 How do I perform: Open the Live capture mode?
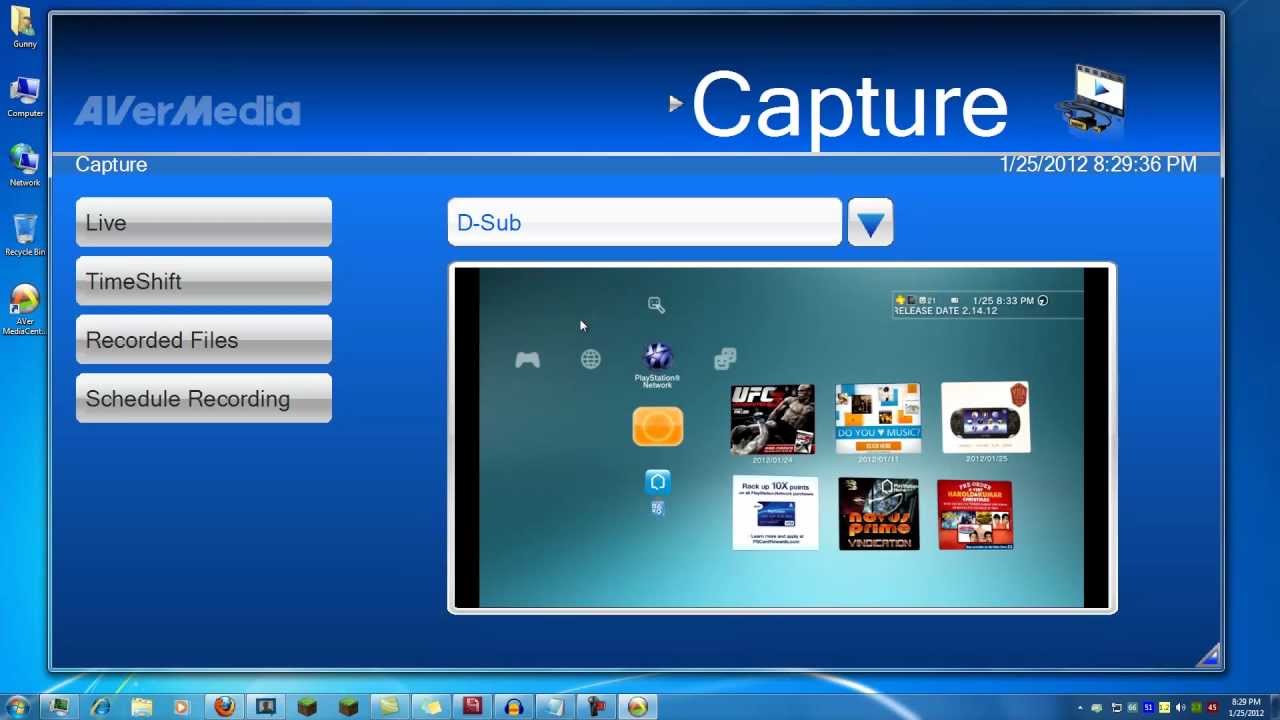[204, 222]
